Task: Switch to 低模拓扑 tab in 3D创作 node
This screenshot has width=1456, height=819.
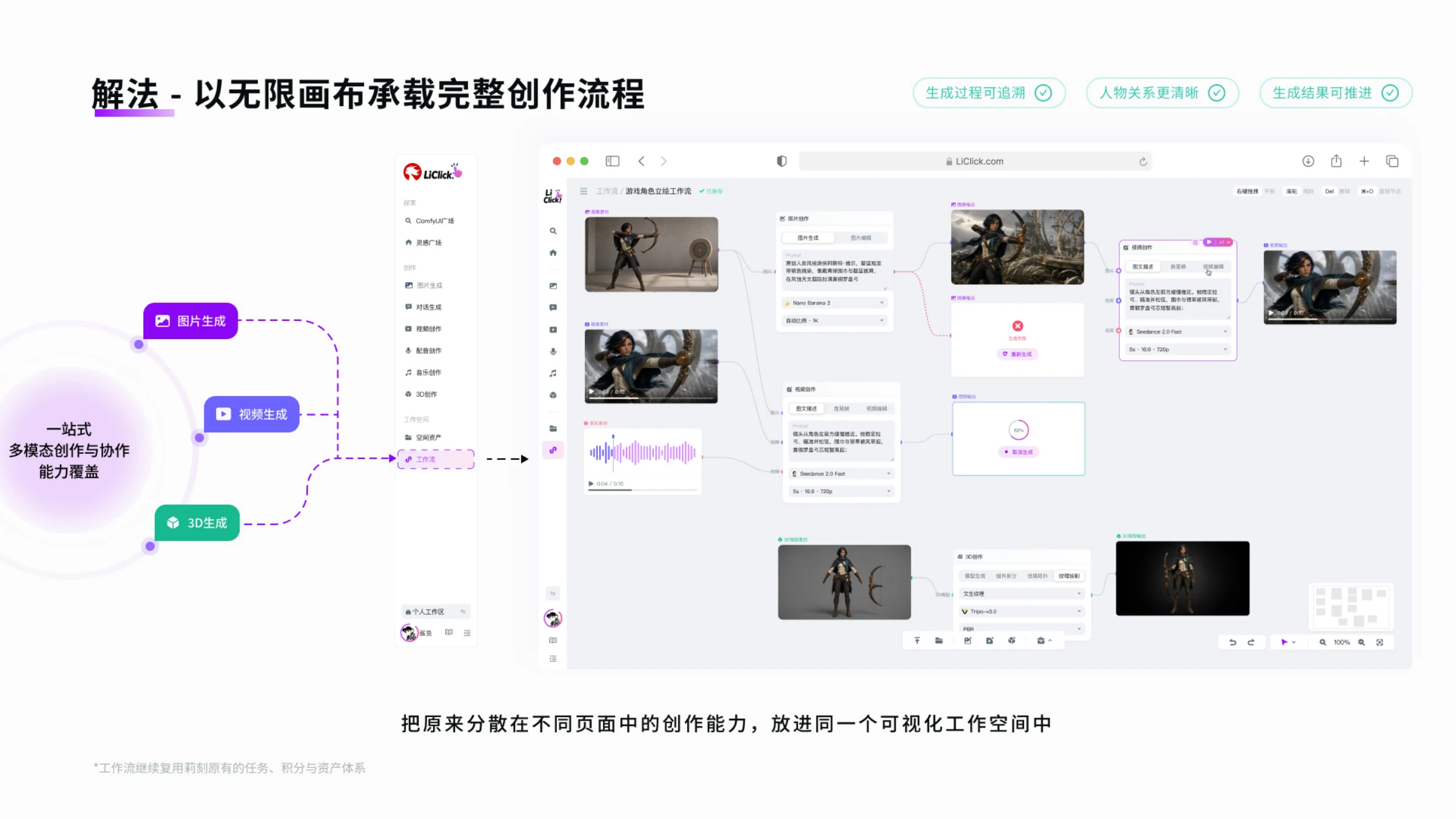Action: coord(1037,576)
